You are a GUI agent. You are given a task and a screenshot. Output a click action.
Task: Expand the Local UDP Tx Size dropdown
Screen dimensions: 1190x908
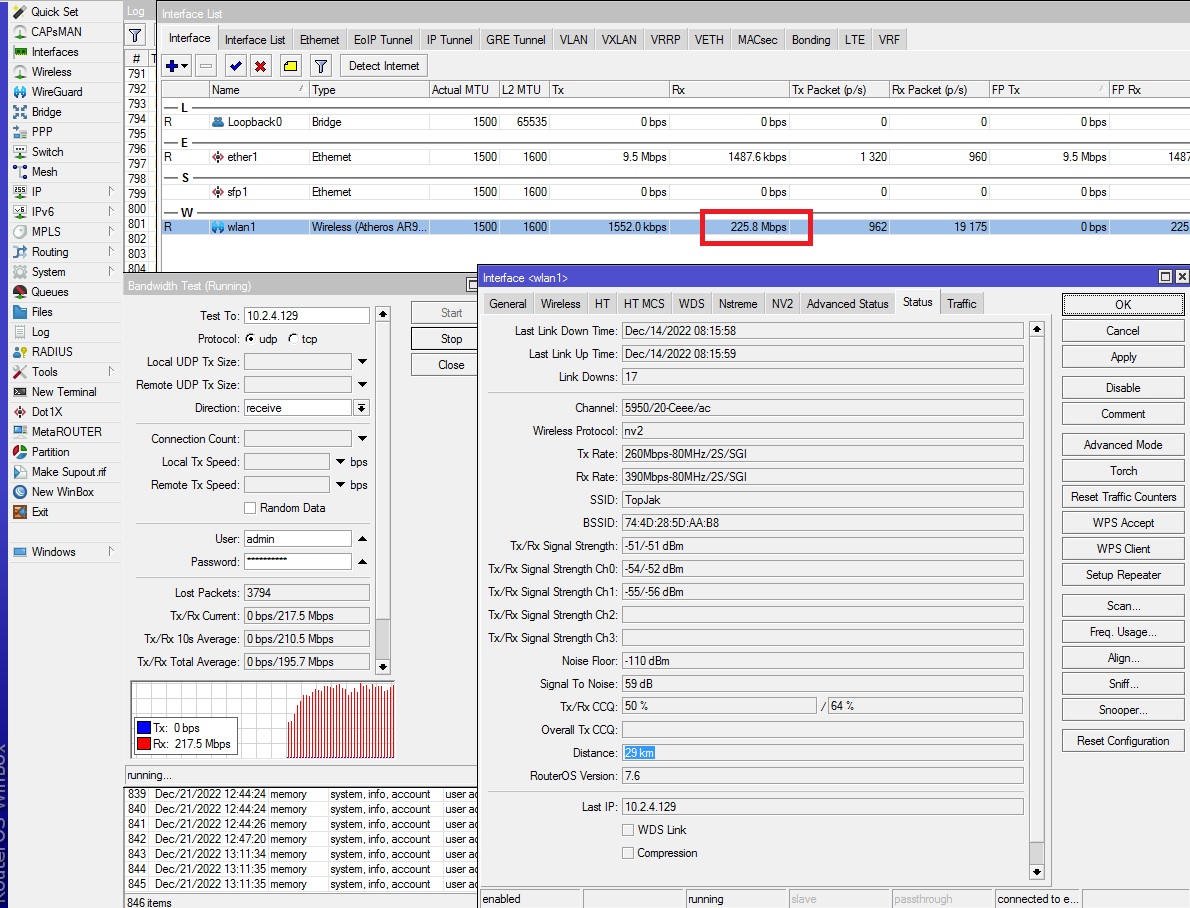tap(363, 361)
